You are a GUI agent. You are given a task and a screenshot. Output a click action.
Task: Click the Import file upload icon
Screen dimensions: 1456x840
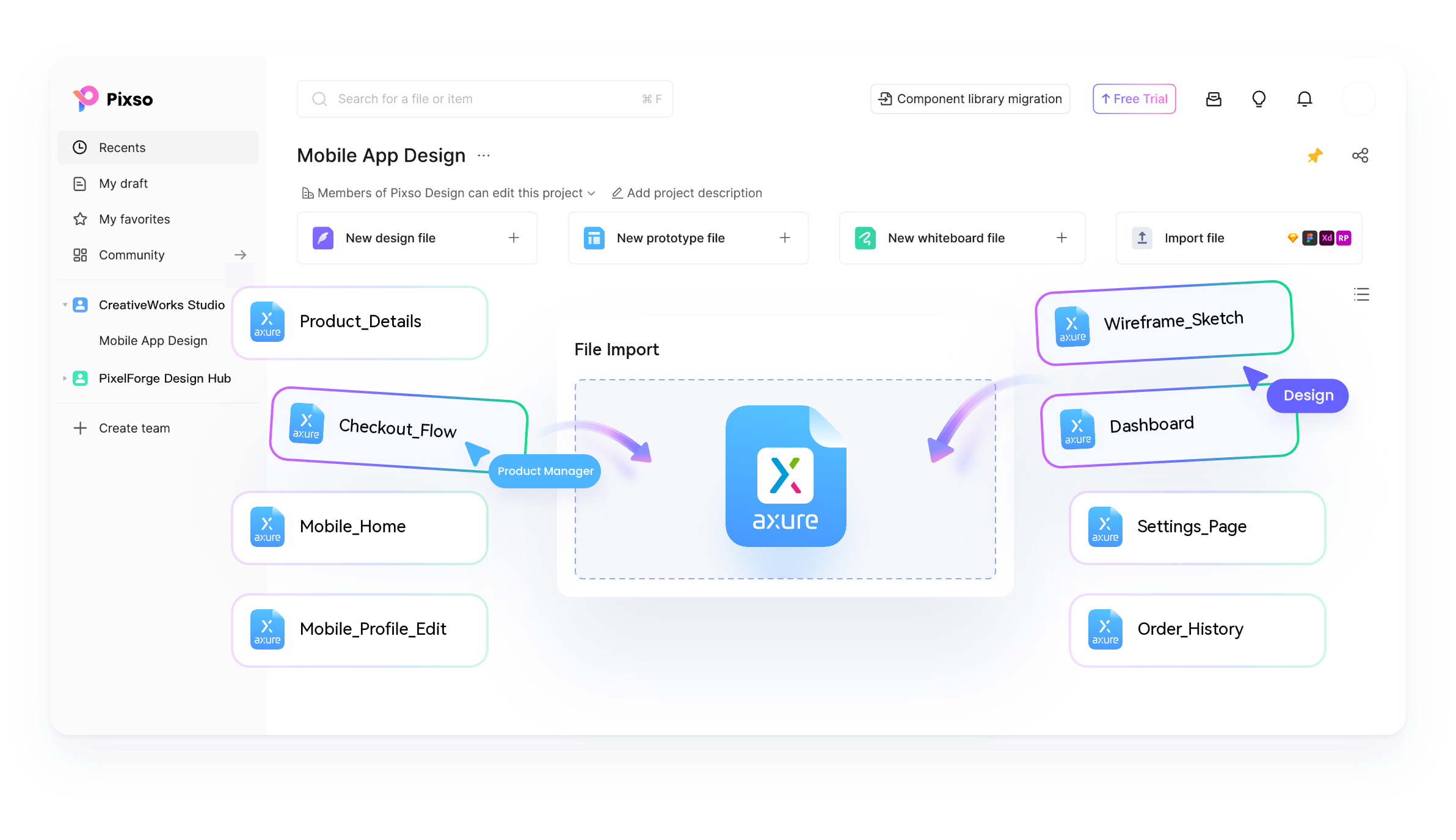(x=1142, y=238)
